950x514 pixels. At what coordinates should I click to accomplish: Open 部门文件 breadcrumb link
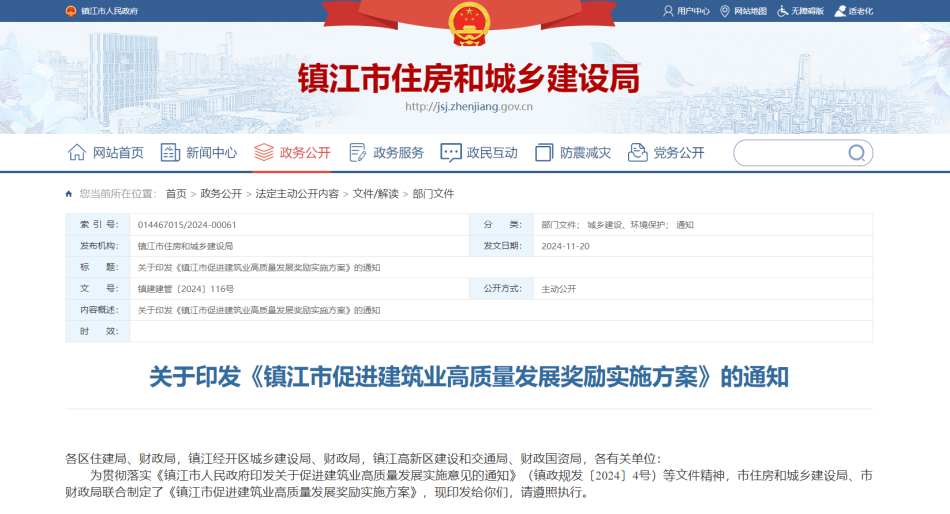[x=433, y=194]
